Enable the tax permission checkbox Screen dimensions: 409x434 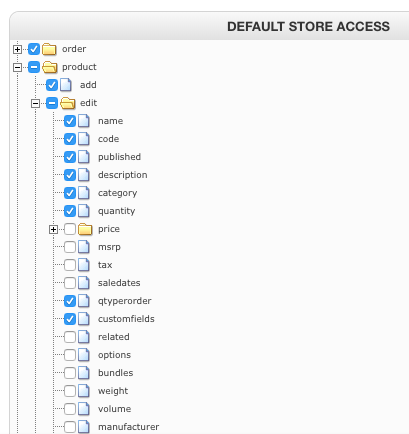click(70, 265)
